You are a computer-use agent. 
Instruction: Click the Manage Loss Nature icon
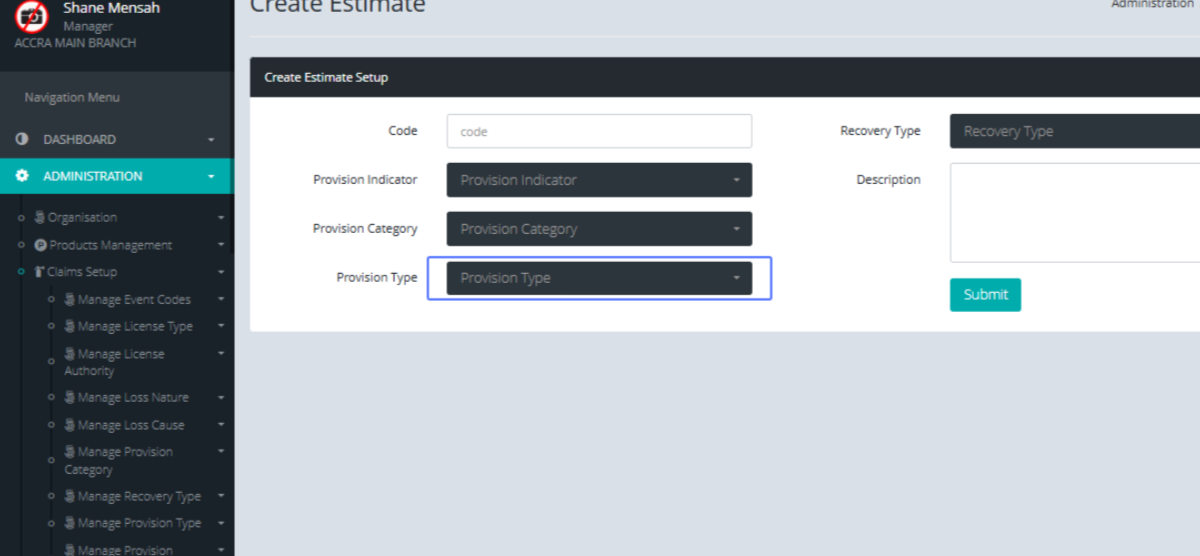click(x=70, y=397)
